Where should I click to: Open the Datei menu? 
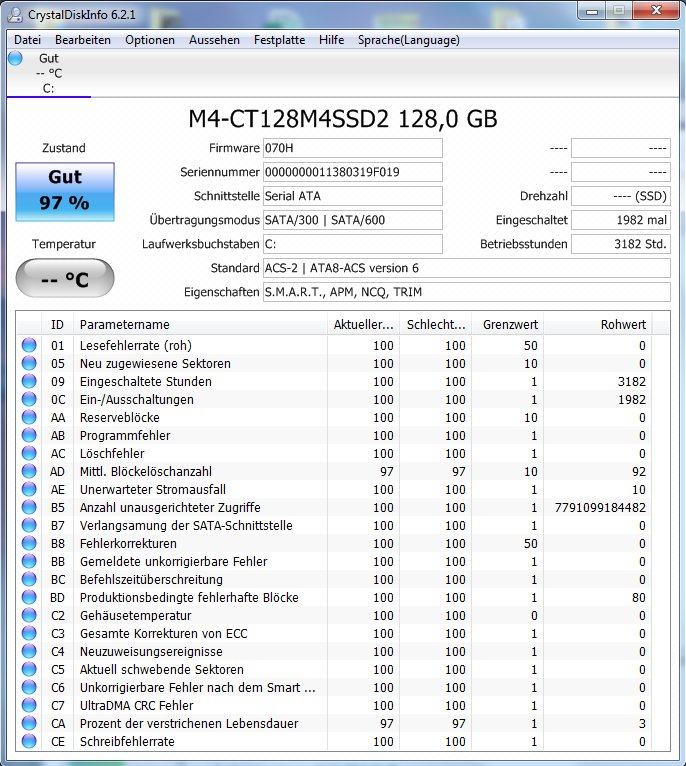point(27,40)
